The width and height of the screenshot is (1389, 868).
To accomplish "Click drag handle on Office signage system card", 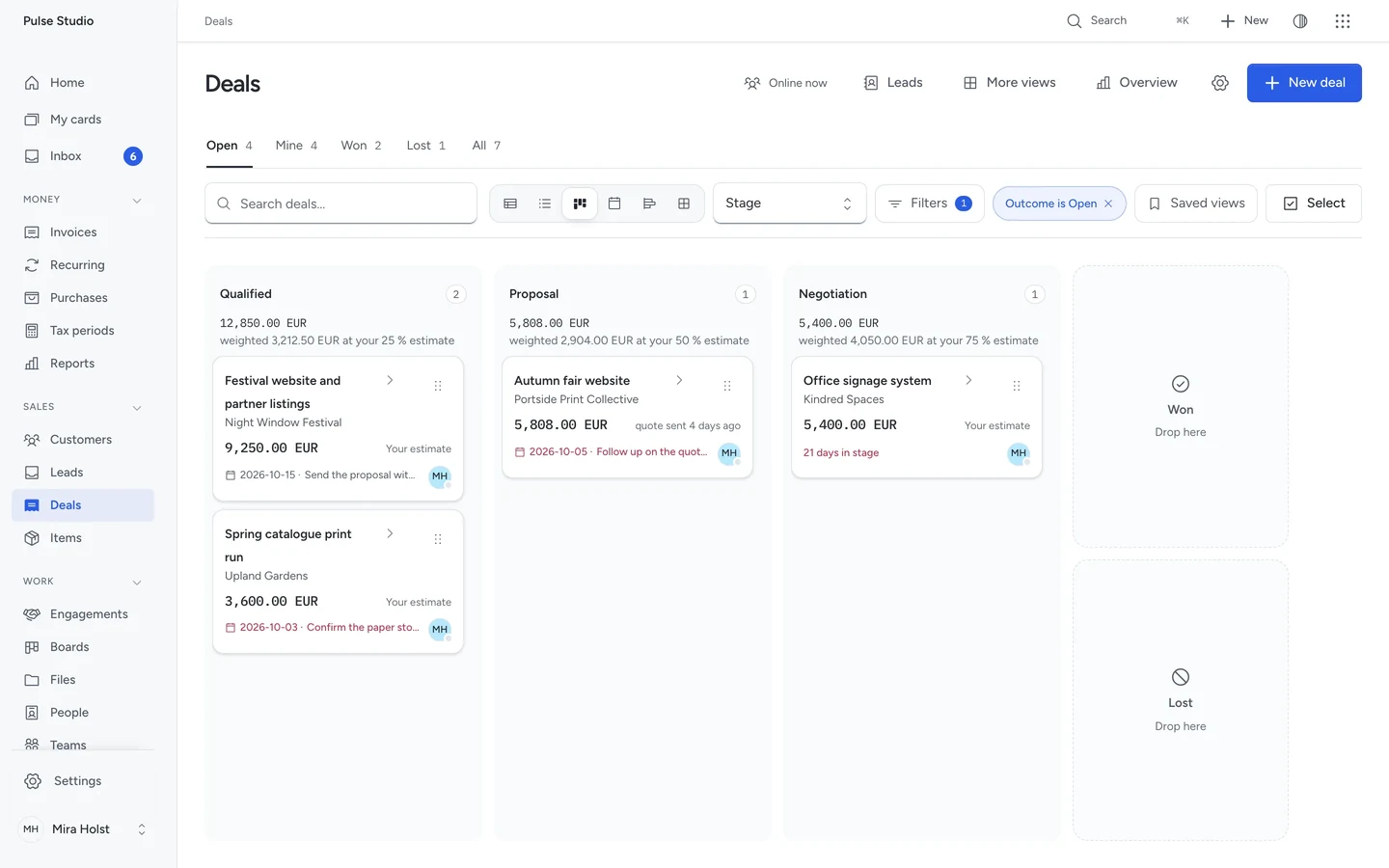I will pos(1017,386).
